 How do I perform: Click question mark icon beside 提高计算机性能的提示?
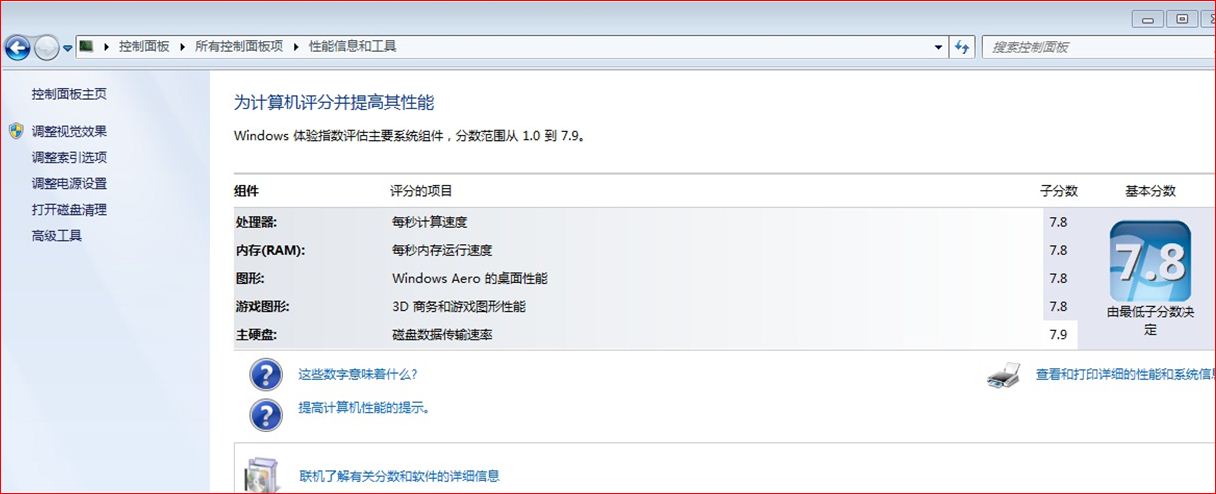coord(265,414)
